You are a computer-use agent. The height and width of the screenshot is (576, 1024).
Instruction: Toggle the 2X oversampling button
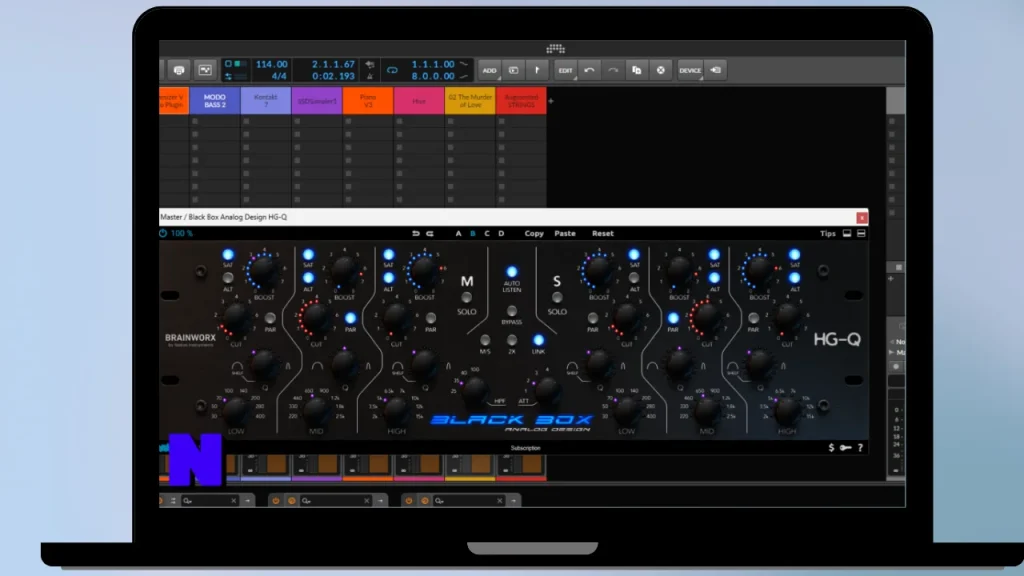512,340
